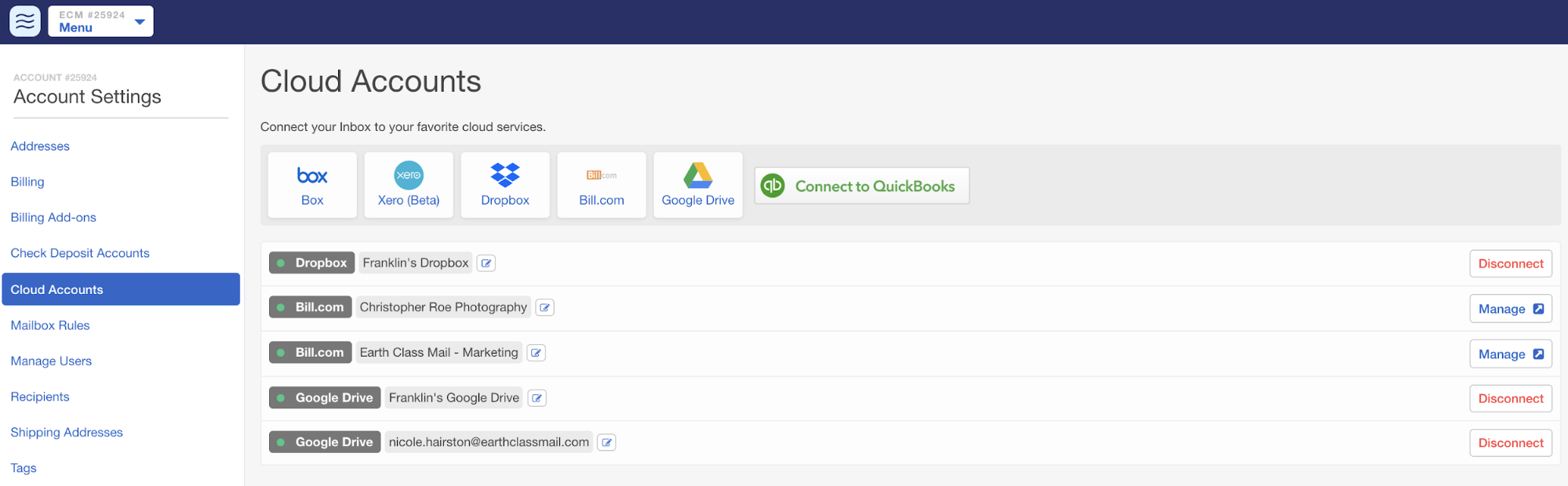Disconnect nicole.hairston@earthclassmail.com Google Drive

(x=1511, y=443)
